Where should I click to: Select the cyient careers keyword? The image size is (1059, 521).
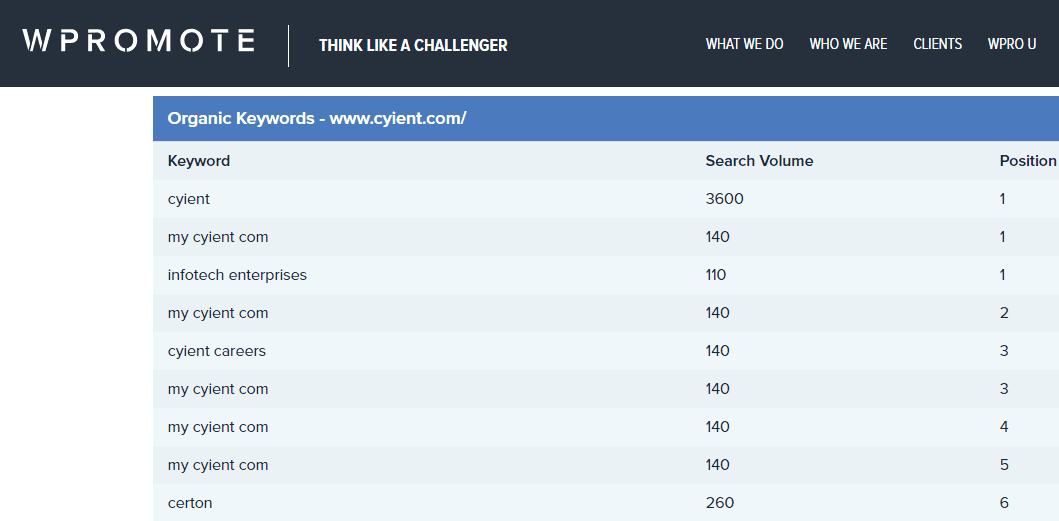point(217,351)
